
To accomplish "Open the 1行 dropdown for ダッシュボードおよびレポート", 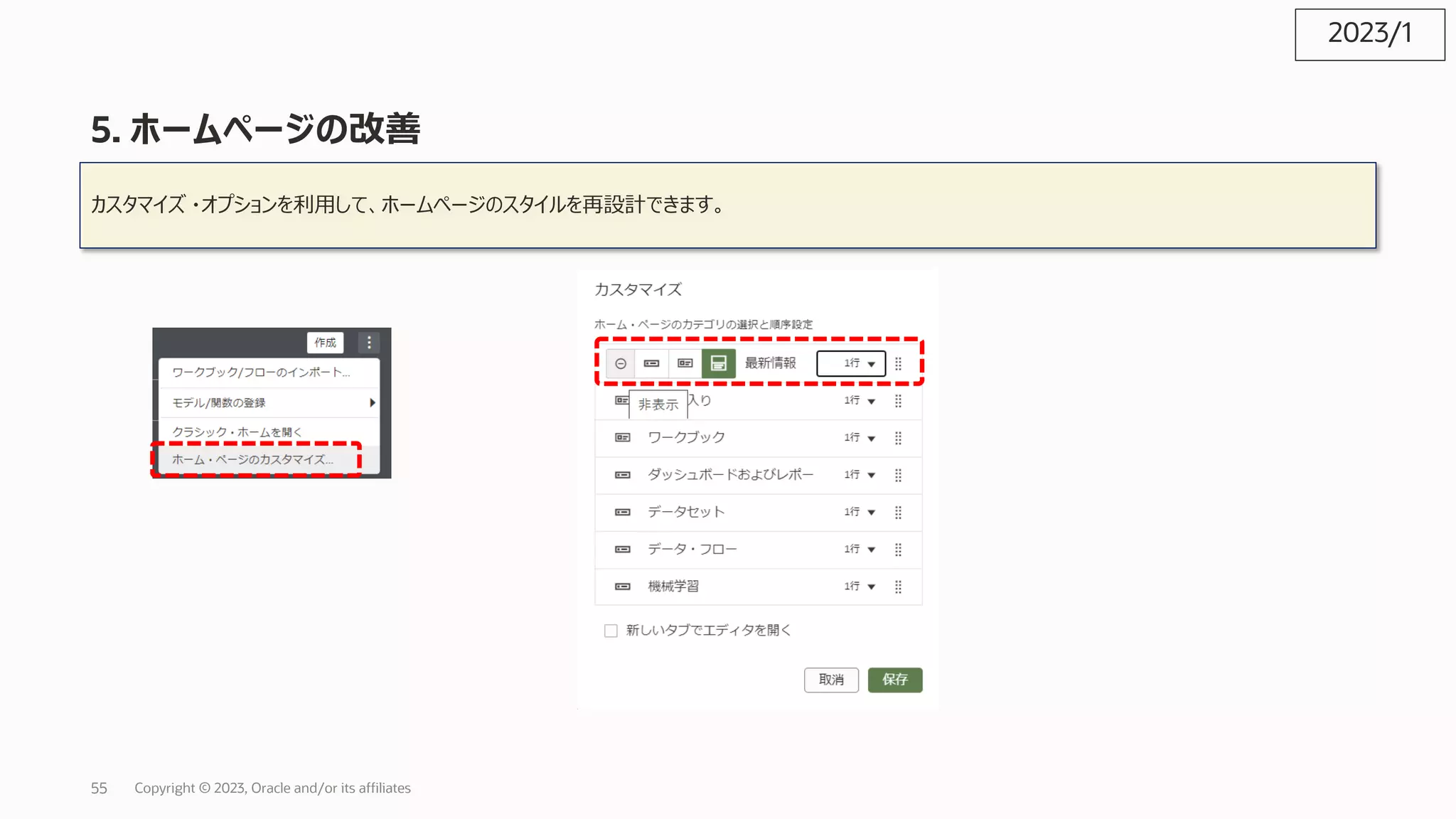I will click(860, 475).
